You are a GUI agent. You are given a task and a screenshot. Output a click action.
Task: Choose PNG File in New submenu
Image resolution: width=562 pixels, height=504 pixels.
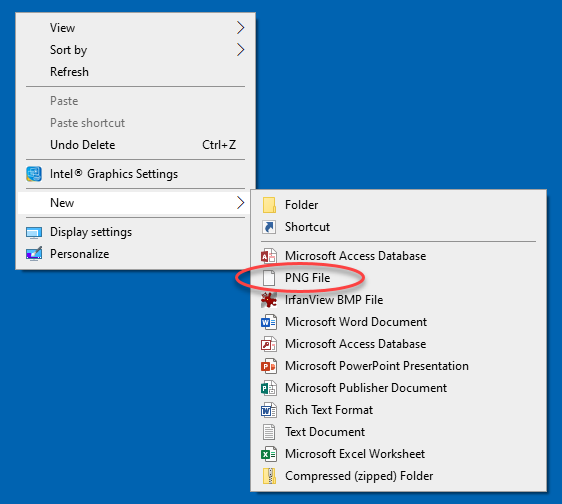click(399, 278)
